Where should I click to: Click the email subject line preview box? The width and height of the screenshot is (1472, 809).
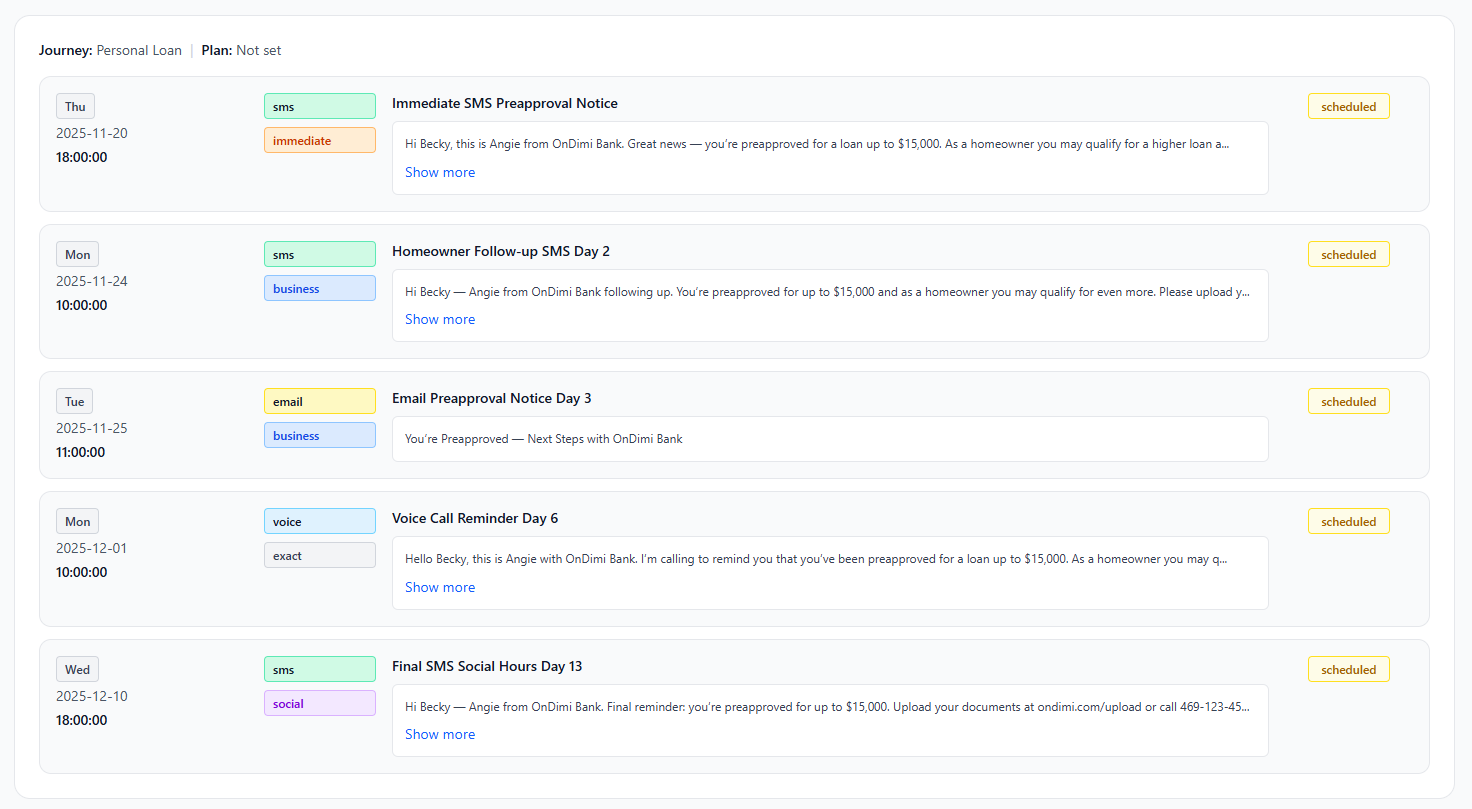[829, 439]
